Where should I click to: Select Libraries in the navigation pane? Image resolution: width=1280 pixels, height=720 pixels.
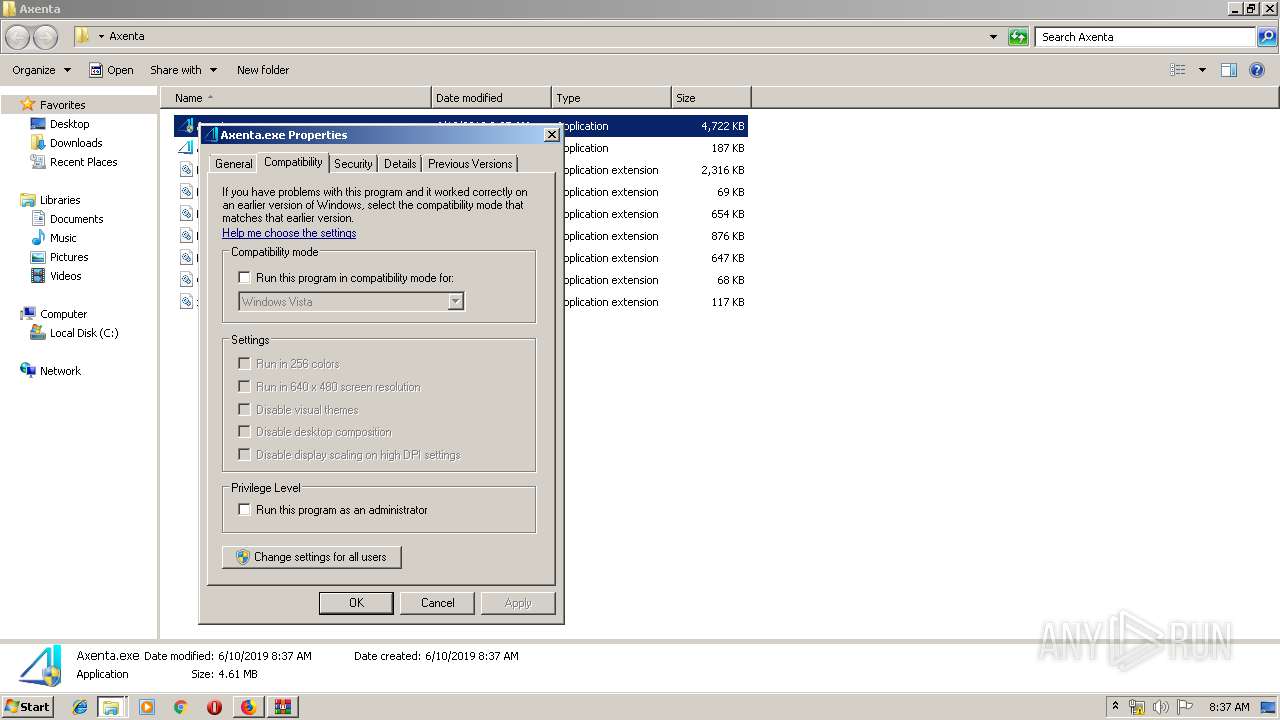click(x=60, y=200)
